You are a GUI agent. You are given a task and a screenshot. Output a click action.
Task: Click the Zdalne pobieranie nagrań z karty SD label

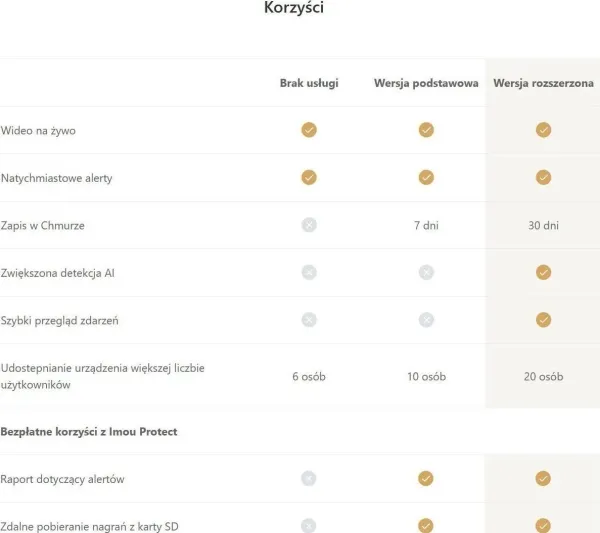(90, 527)
